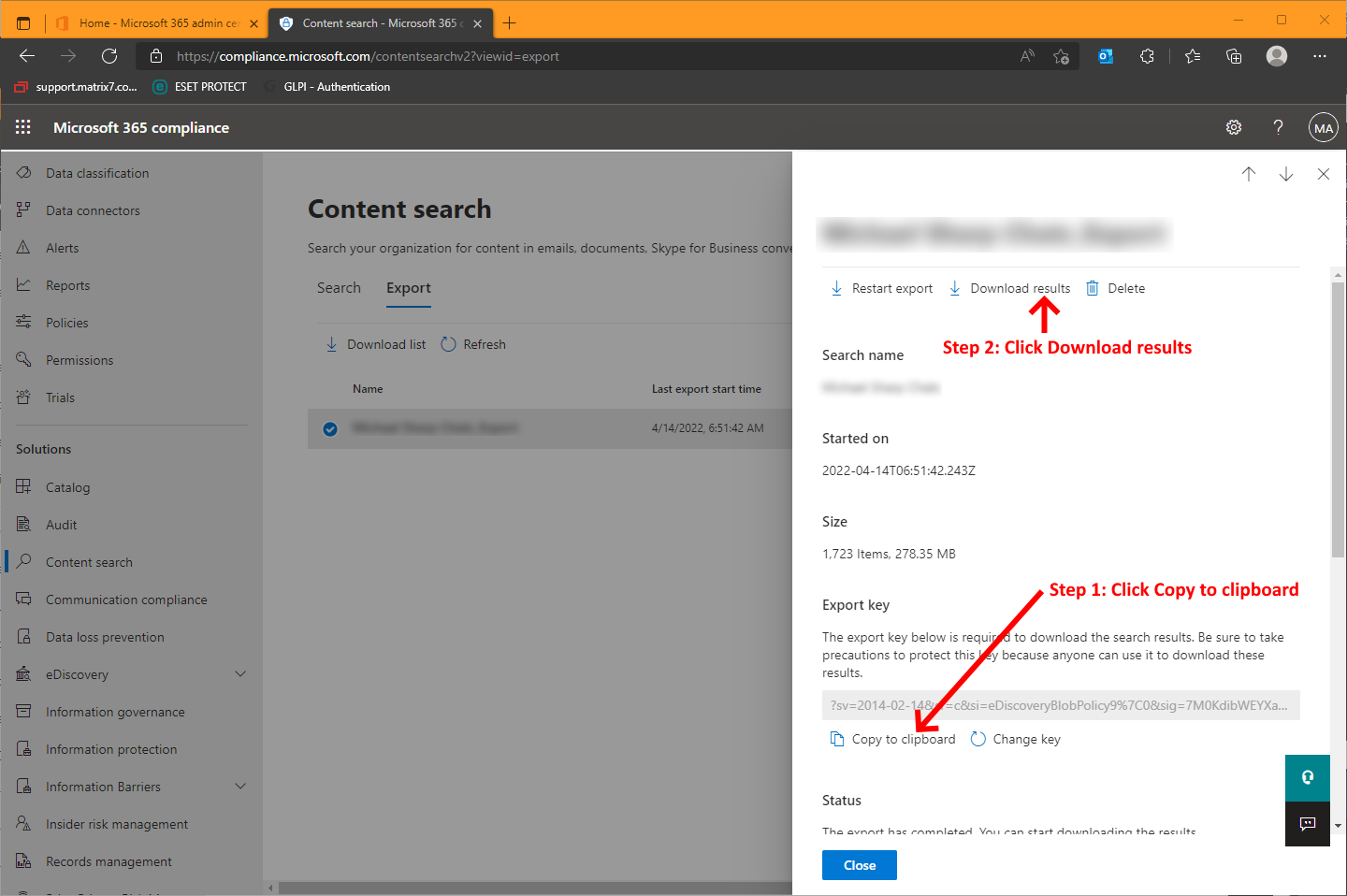Click the teal help headset widget
This screenshot has height=896, width=1347.
(x=1308, y=777)
